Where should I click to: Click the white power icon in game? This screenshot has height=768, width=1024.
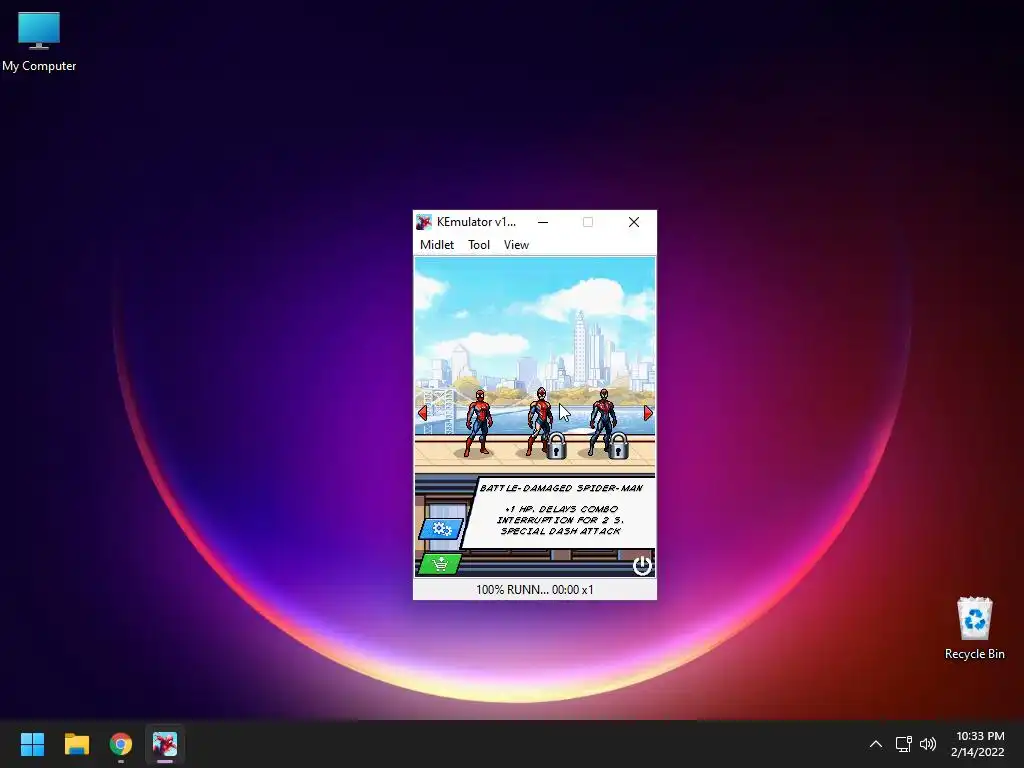642,565
